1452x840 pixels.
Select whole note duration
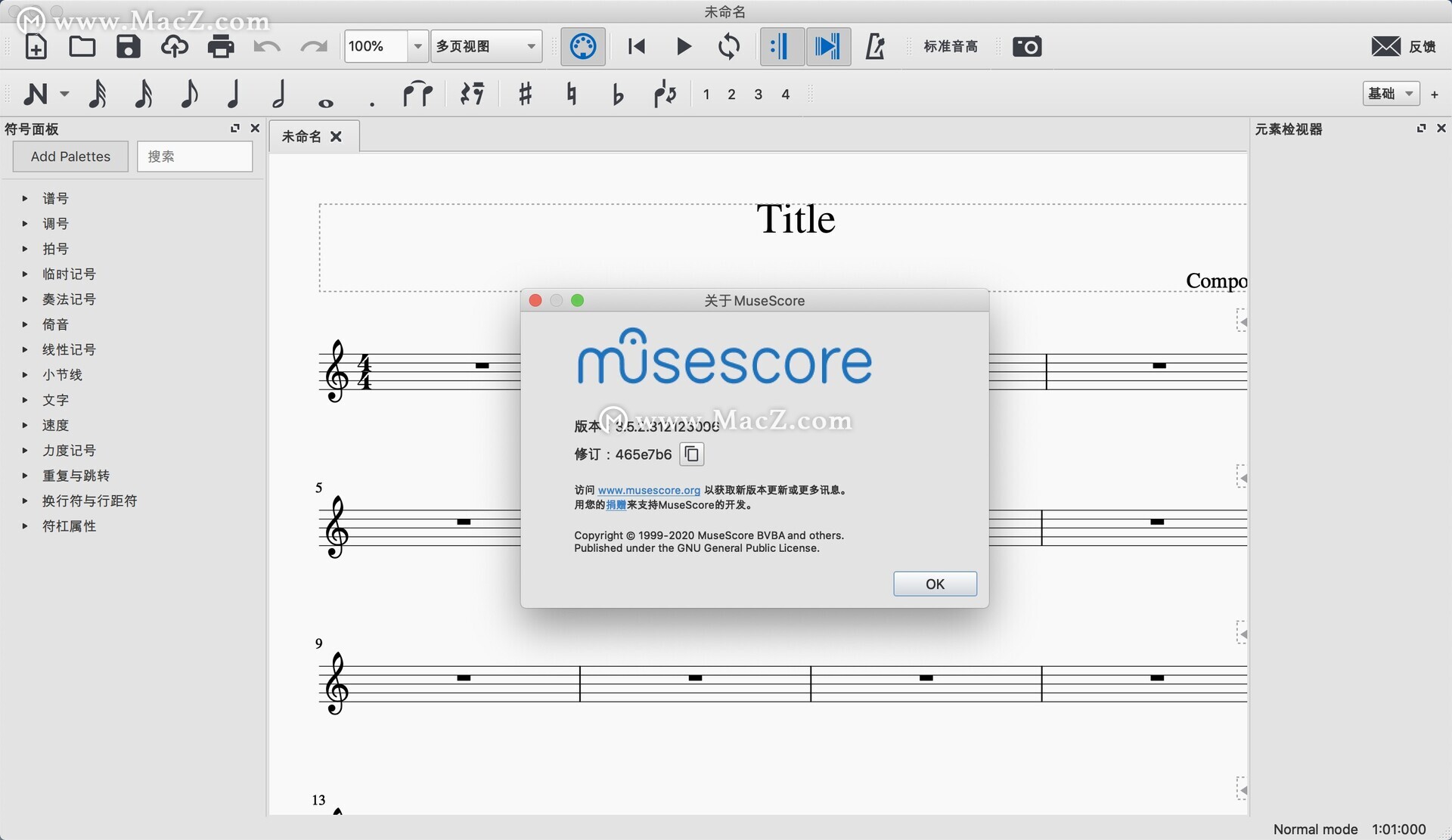326,103
